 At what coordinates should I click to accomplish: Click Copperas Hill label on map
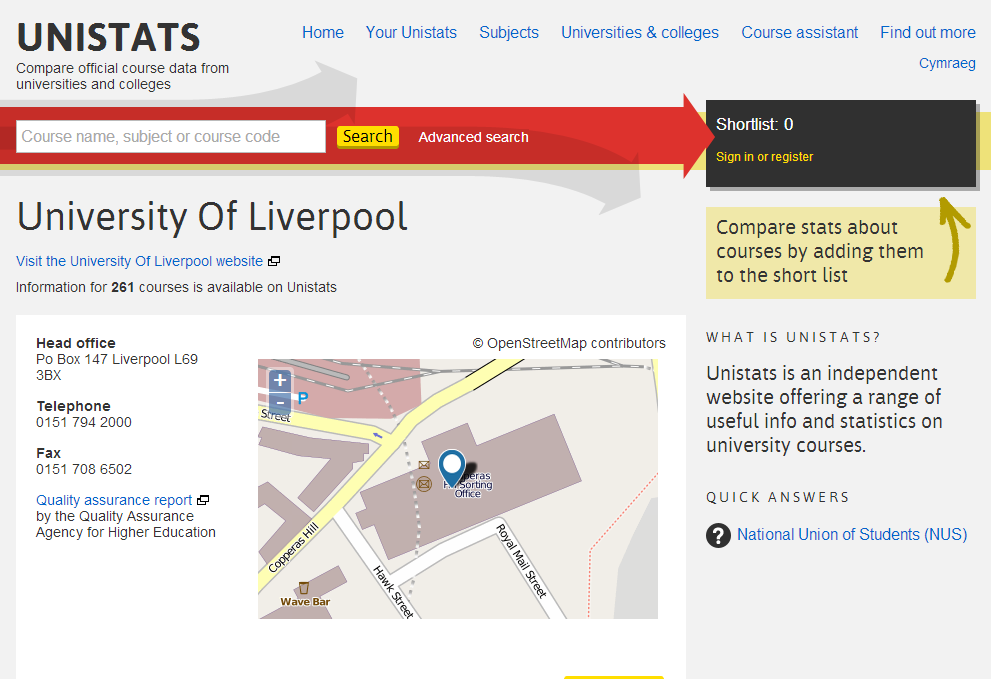pos(293,548)
